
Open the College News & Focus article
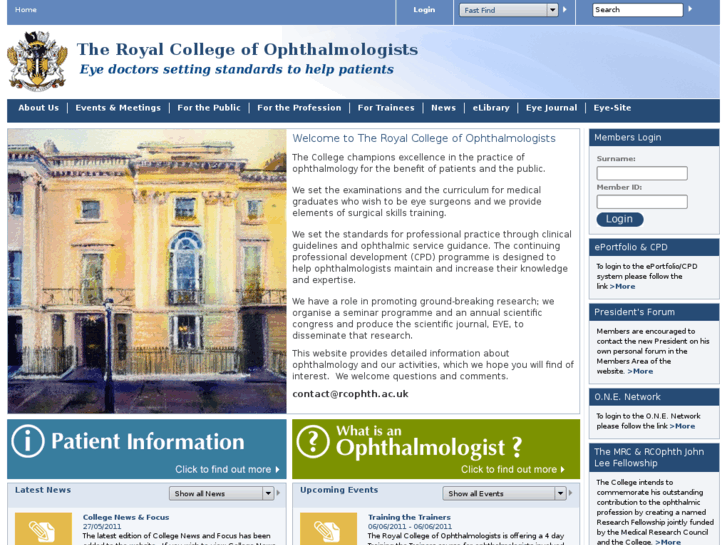126,517
